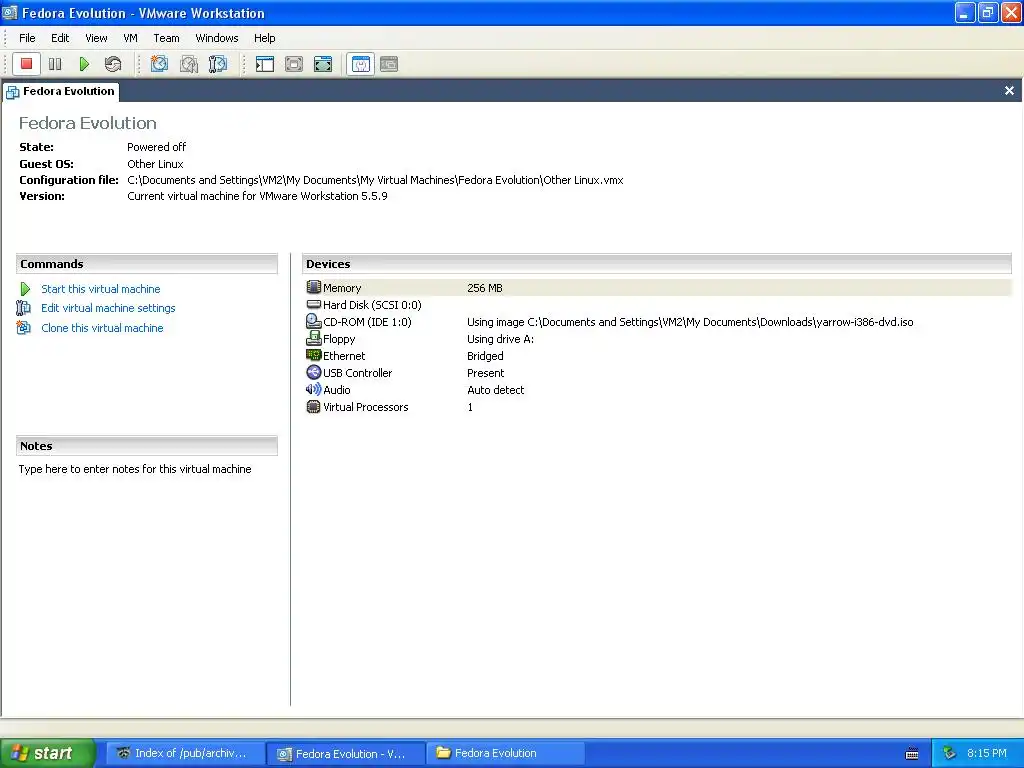This screenshot has height=768, width=1024.
Task: Click the green Power On toolbar icon
Action: tap(84, 64)
